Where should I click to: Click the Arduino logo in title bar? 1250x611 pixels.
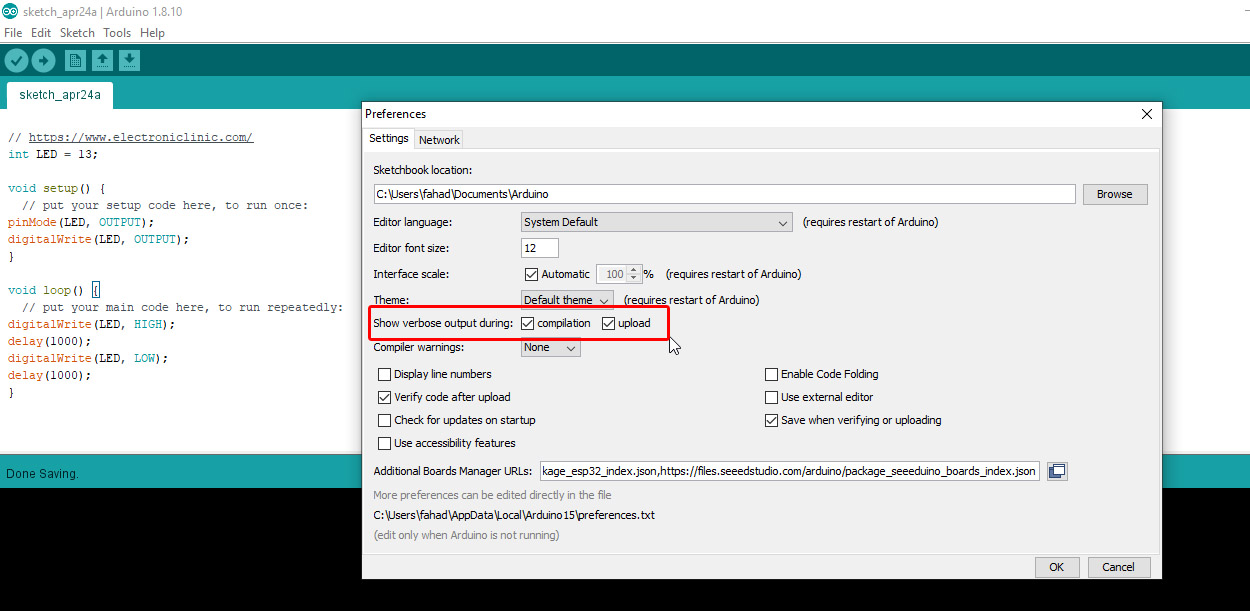9,12
